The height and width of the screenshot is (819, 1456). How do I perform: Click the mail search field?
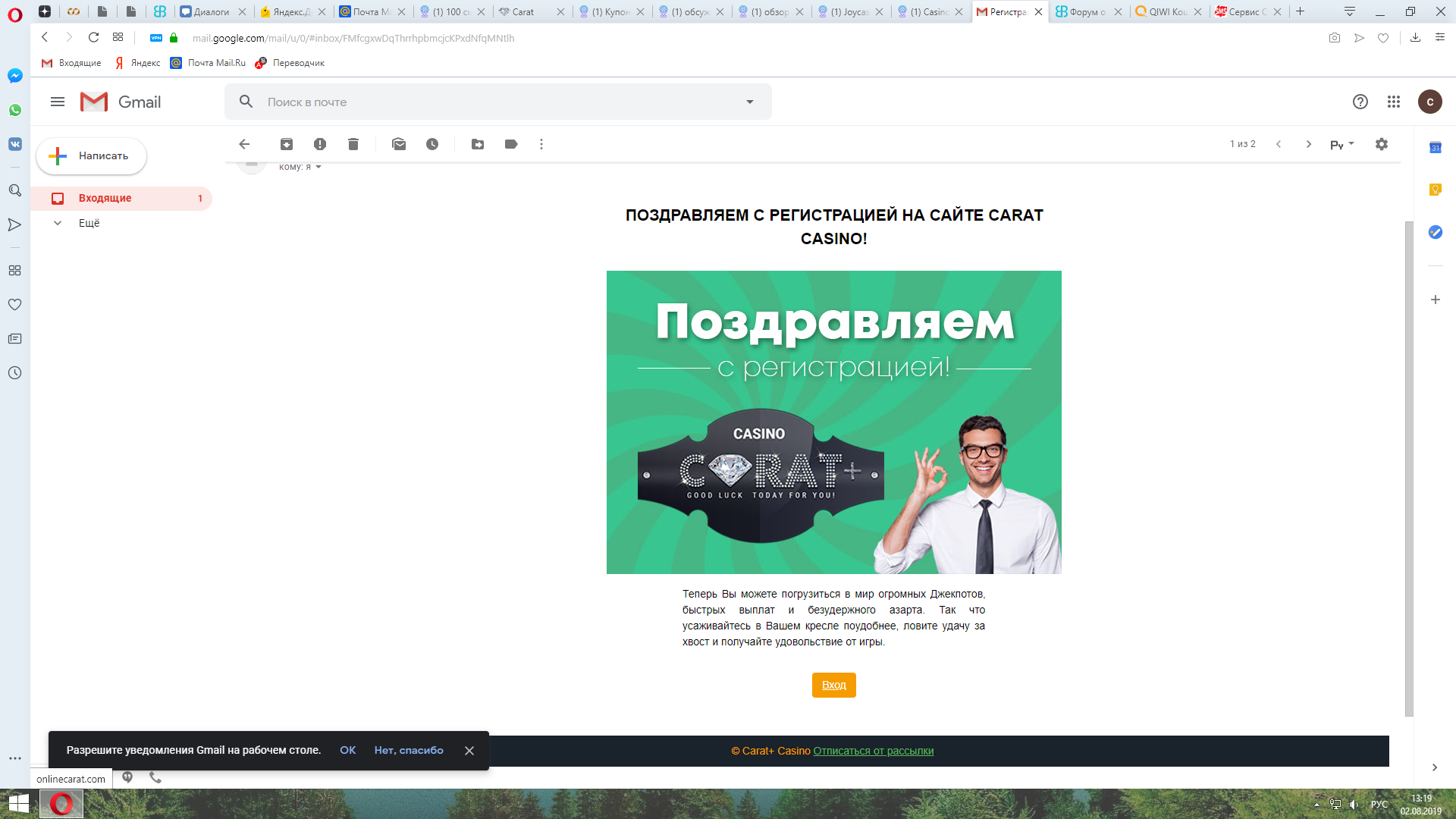click(498, 102)
